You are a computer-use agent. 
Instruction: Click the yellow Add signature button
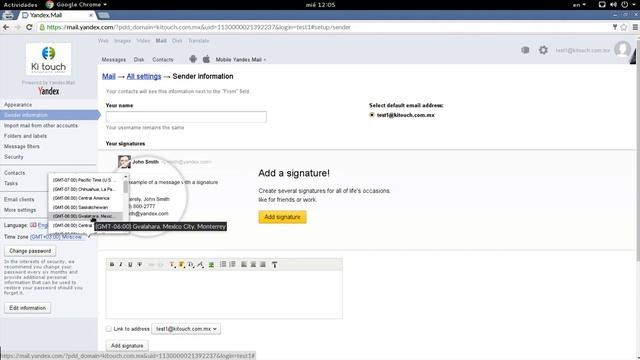[282, 217]
